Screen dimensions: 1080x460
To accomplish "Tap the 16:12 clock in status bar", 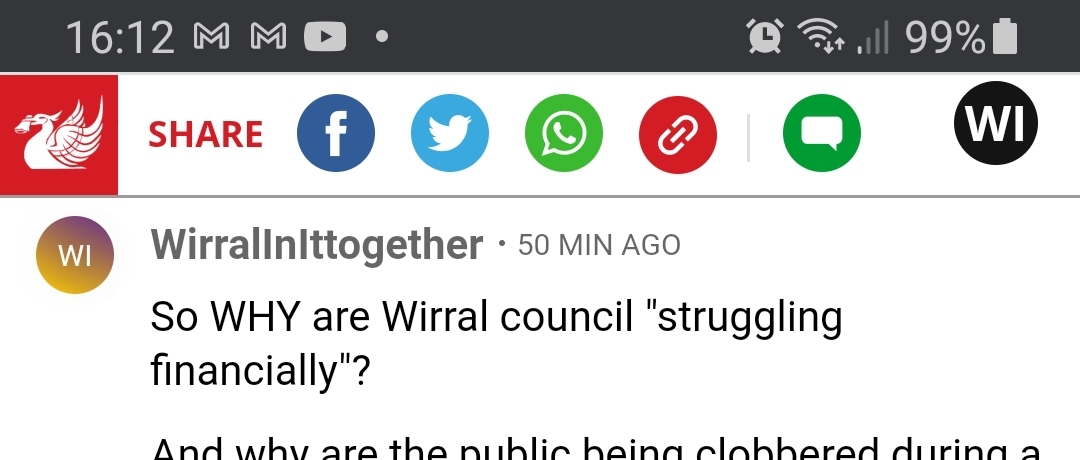I will click(121, 37).
